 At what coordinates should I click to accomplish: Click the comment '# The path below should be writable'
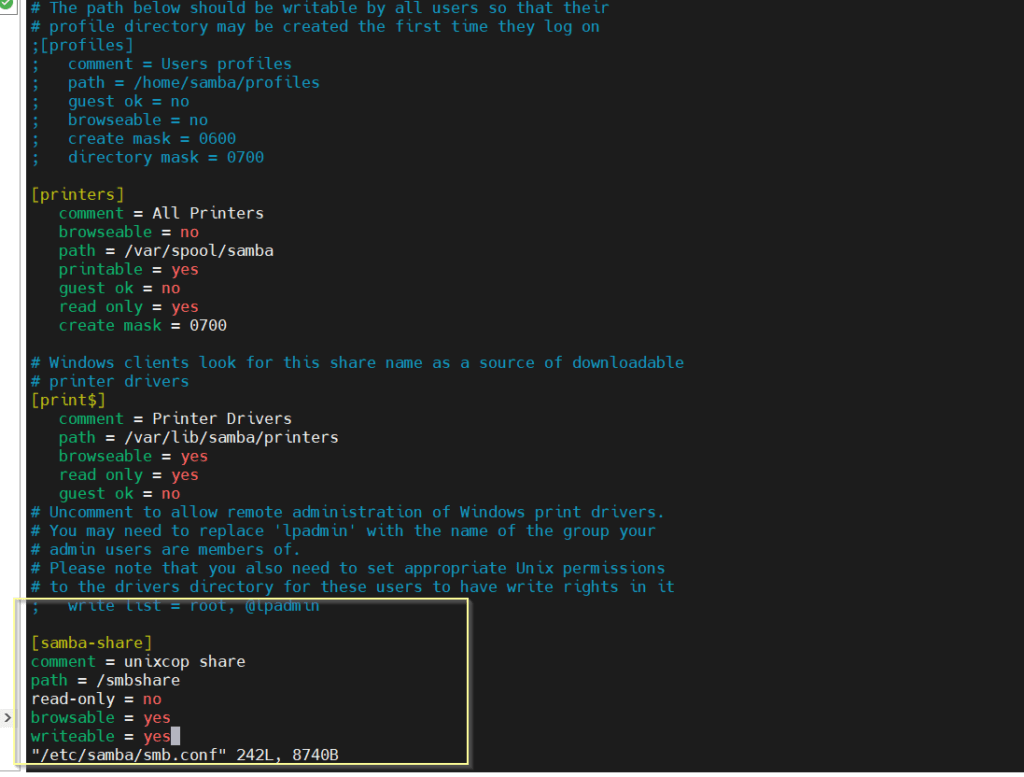pos(320,8)
